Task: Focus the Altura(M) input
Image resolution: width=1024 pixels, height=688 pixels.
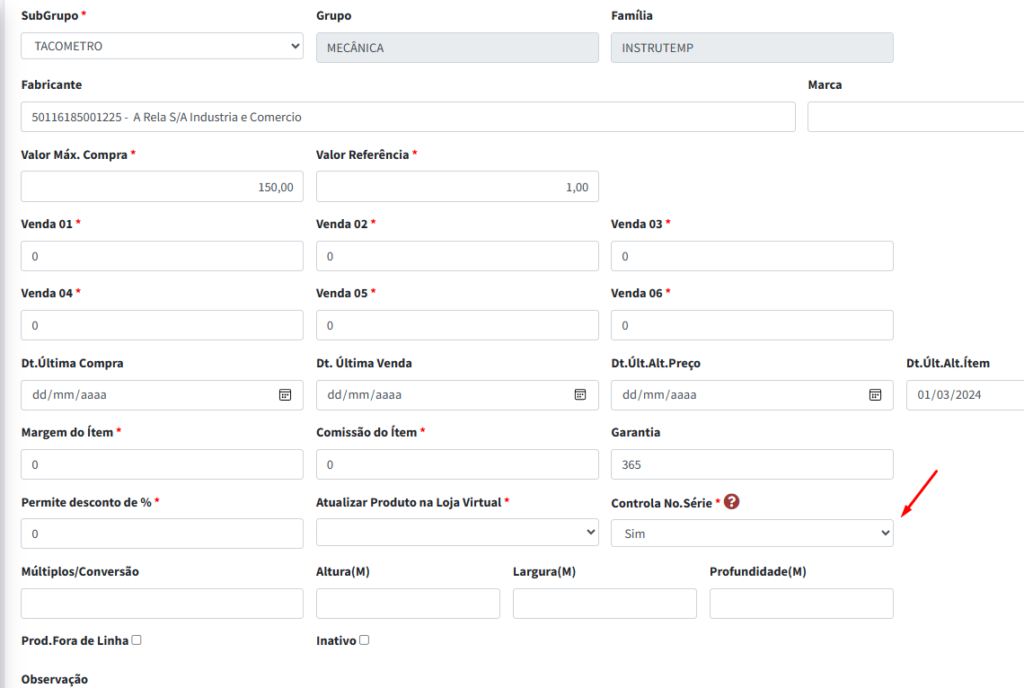Action: point(408,603)
